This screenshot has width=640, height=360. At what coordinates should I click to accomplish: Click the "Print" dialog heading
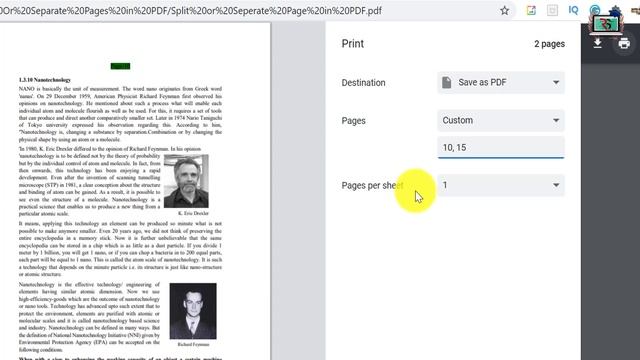[x=353, y=44]
